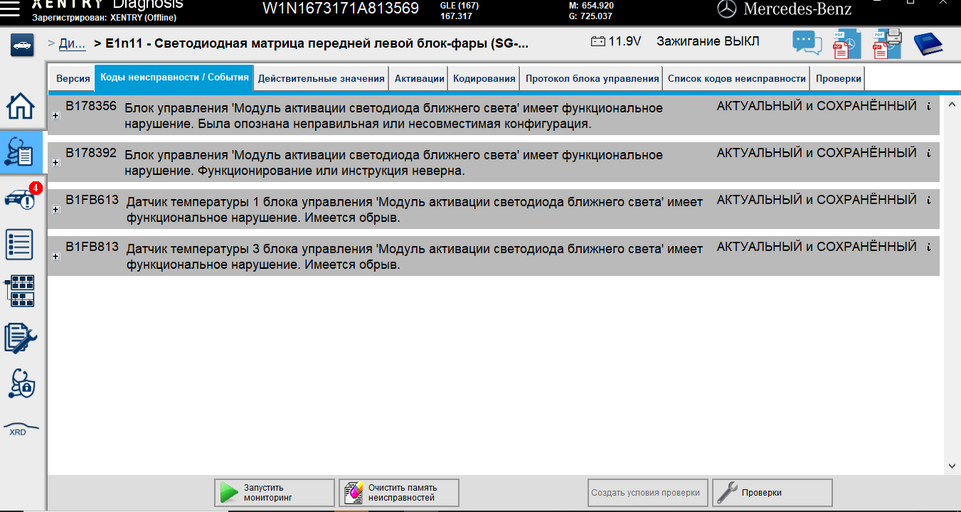Go back via Ди... breadcrumb link

coord(72,44)
